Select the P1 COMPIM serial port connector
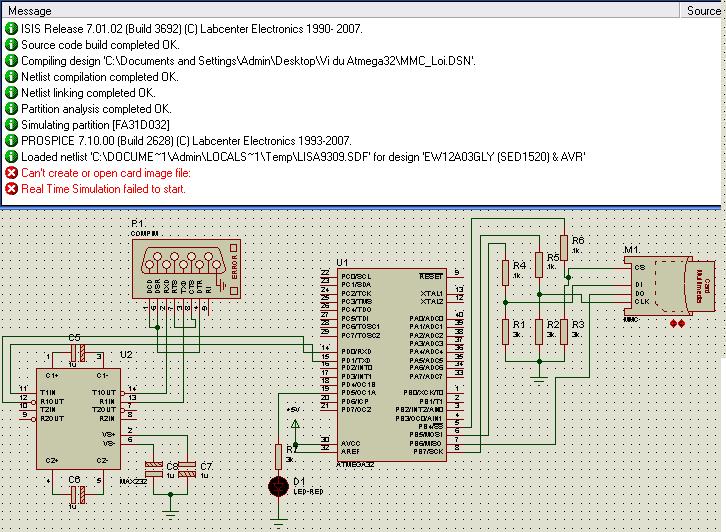Viewport: 726px width, 532px height. [x=186, y=269]
